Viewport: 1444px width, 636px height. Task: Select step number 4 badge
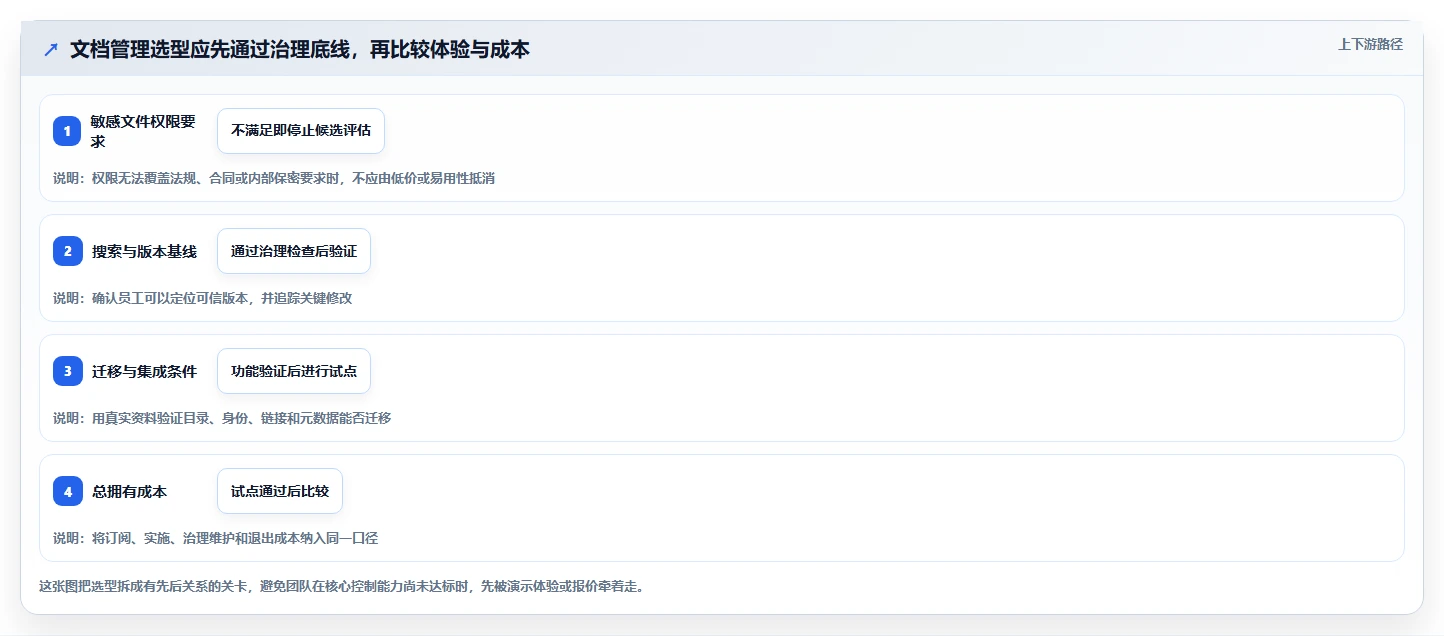(x=67, y=491)
